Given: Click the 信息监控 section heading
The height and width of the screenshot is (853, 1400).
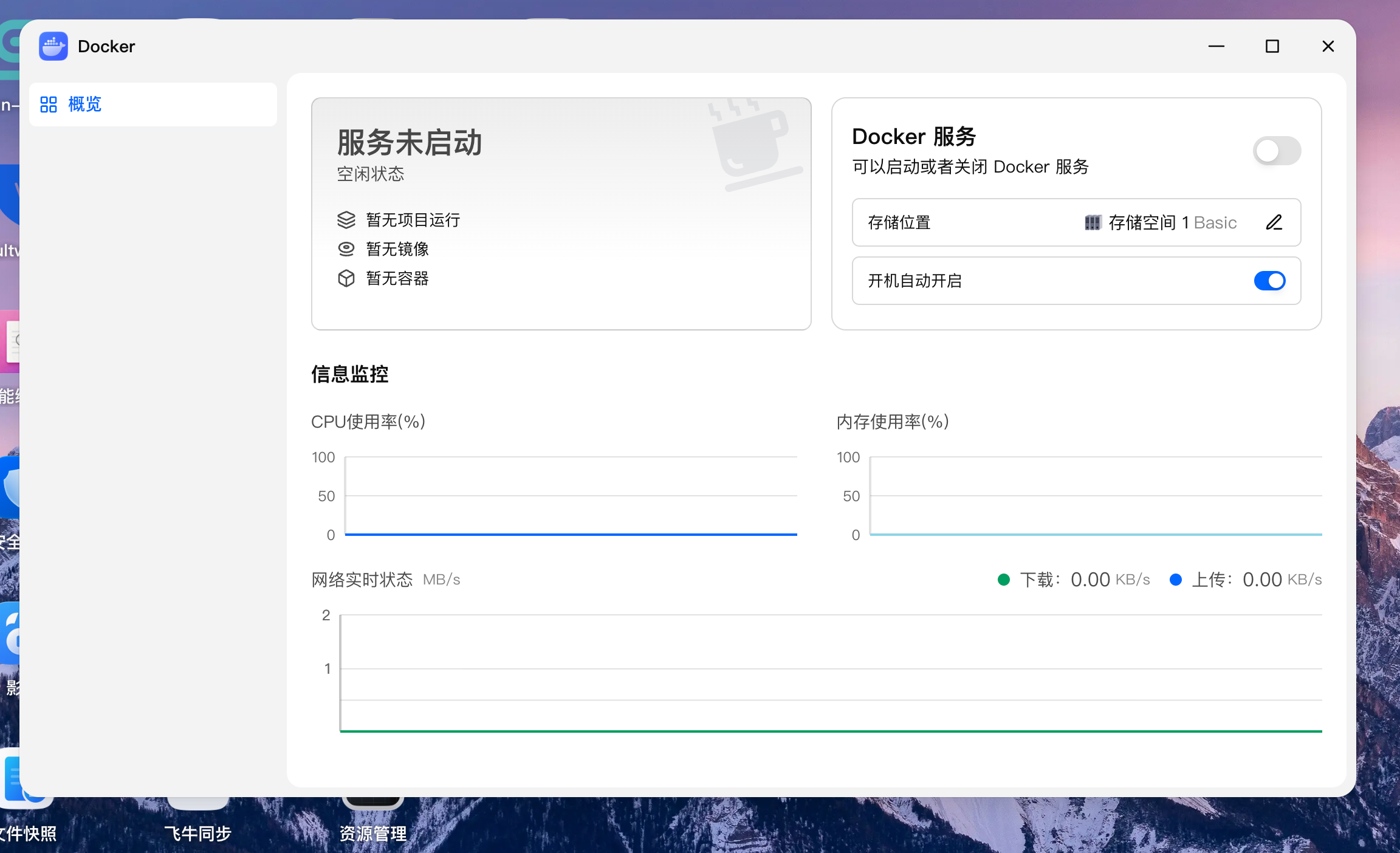Looking at the screenshot, I should (350, 374).
